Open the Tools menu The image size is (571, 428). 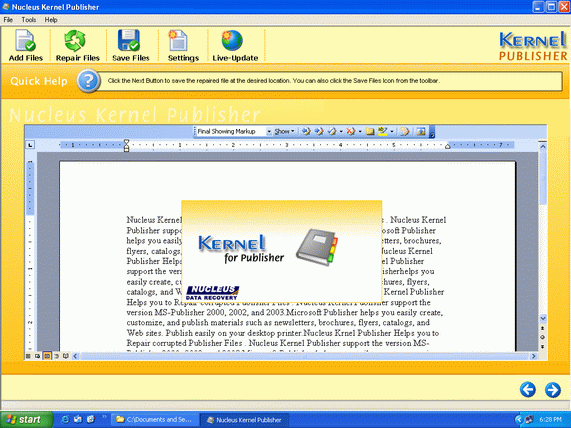[29, 20]
